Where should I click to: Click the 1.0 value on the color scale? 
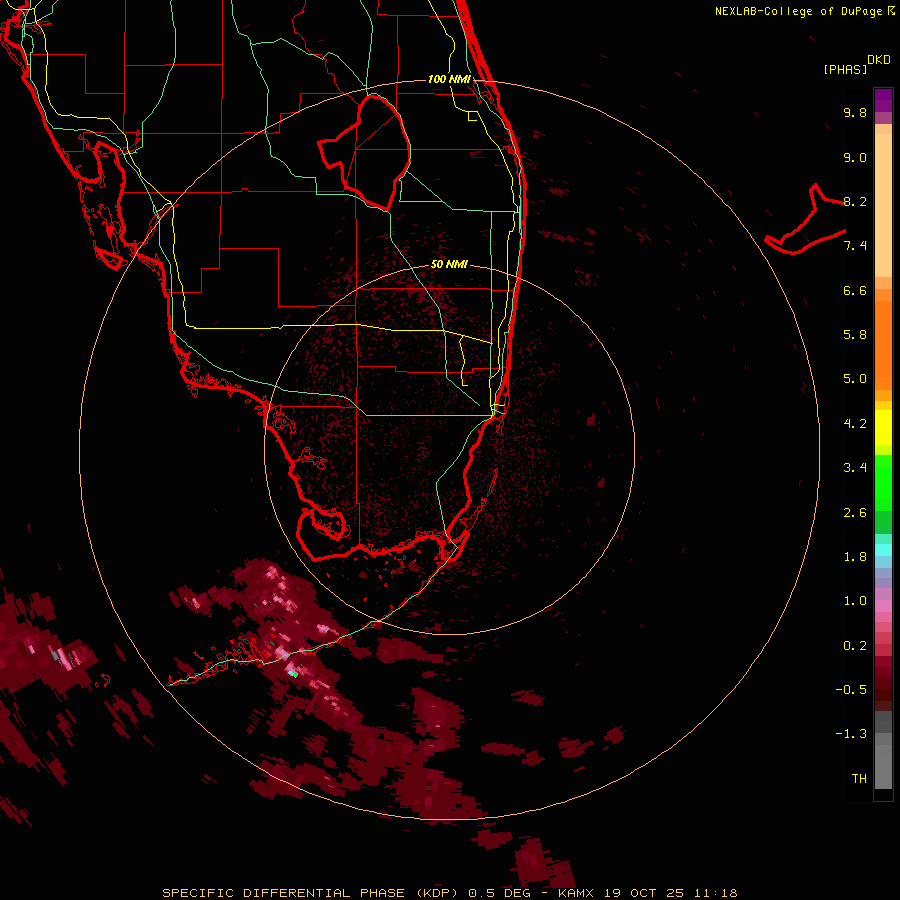(x=855, y=601)
